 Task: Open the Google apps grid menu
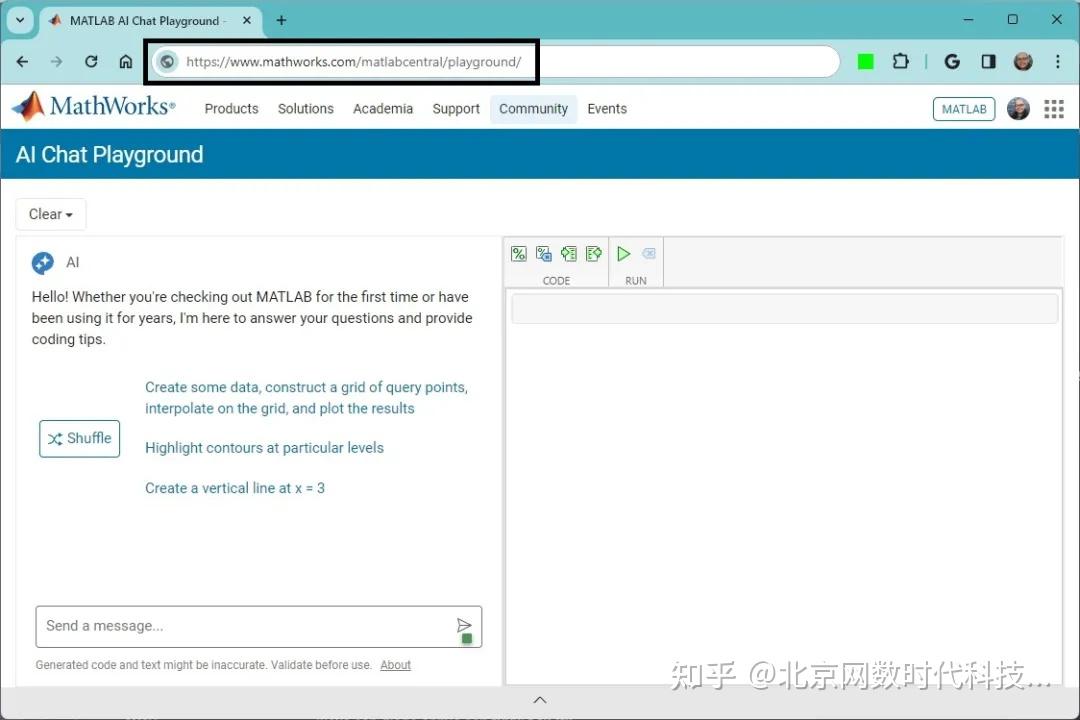tap(1055, 108)
